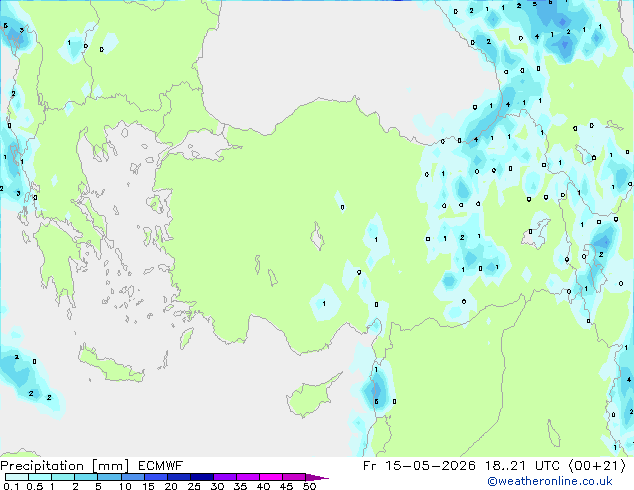Click the legend scale label '35'

tap(240, 486)
